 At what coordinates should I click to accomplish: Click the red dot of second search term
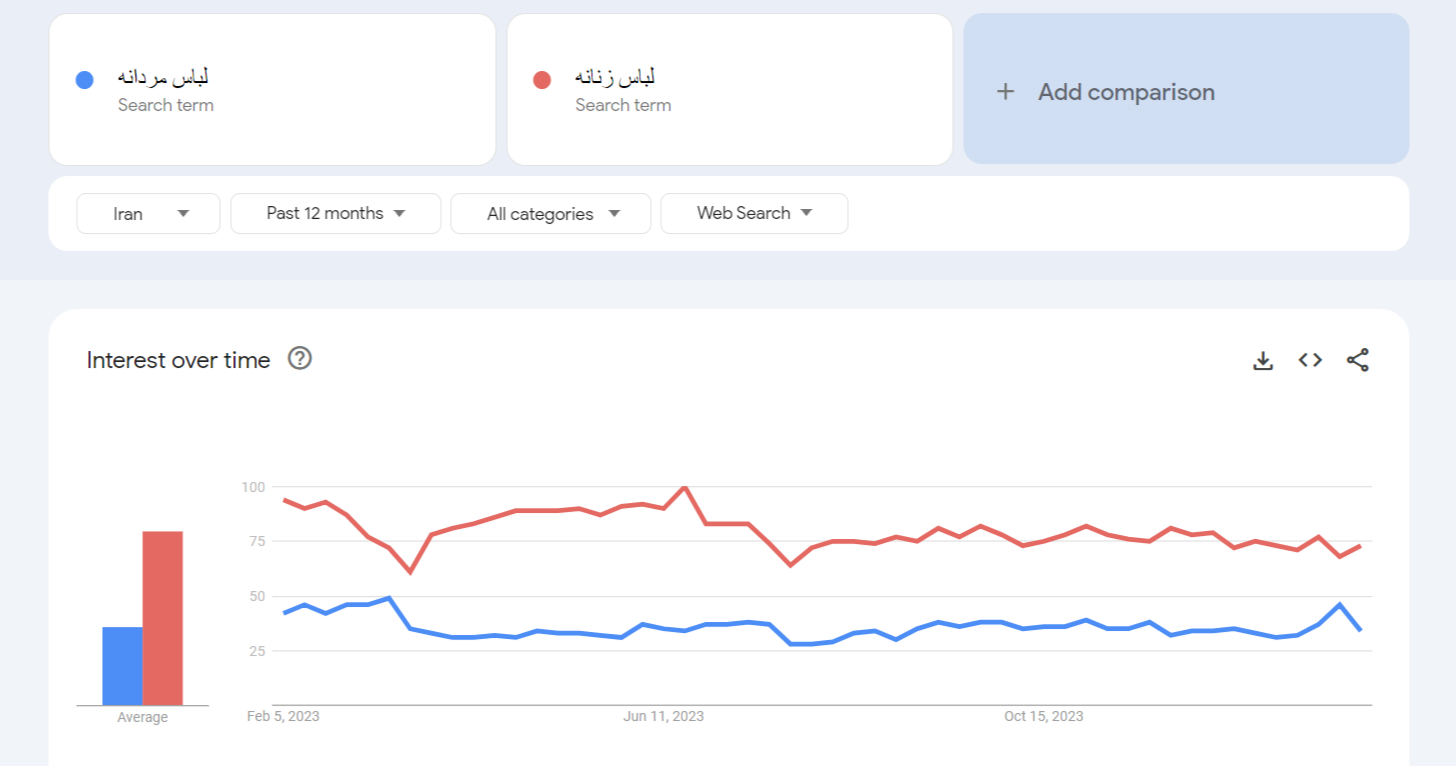point(542,80)
